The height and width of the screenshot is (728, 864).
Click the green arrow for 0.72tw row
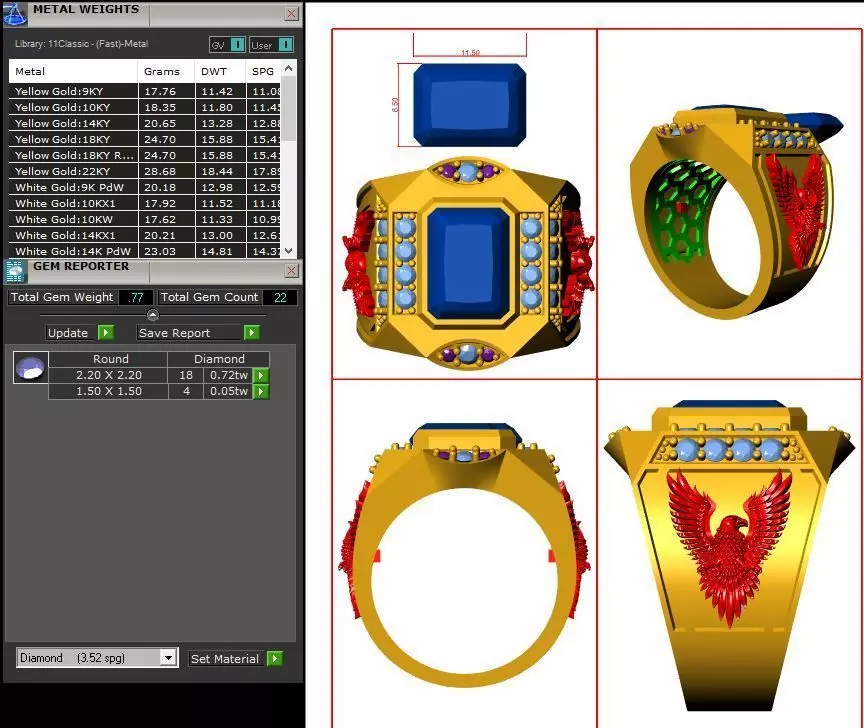pos(261,375)
